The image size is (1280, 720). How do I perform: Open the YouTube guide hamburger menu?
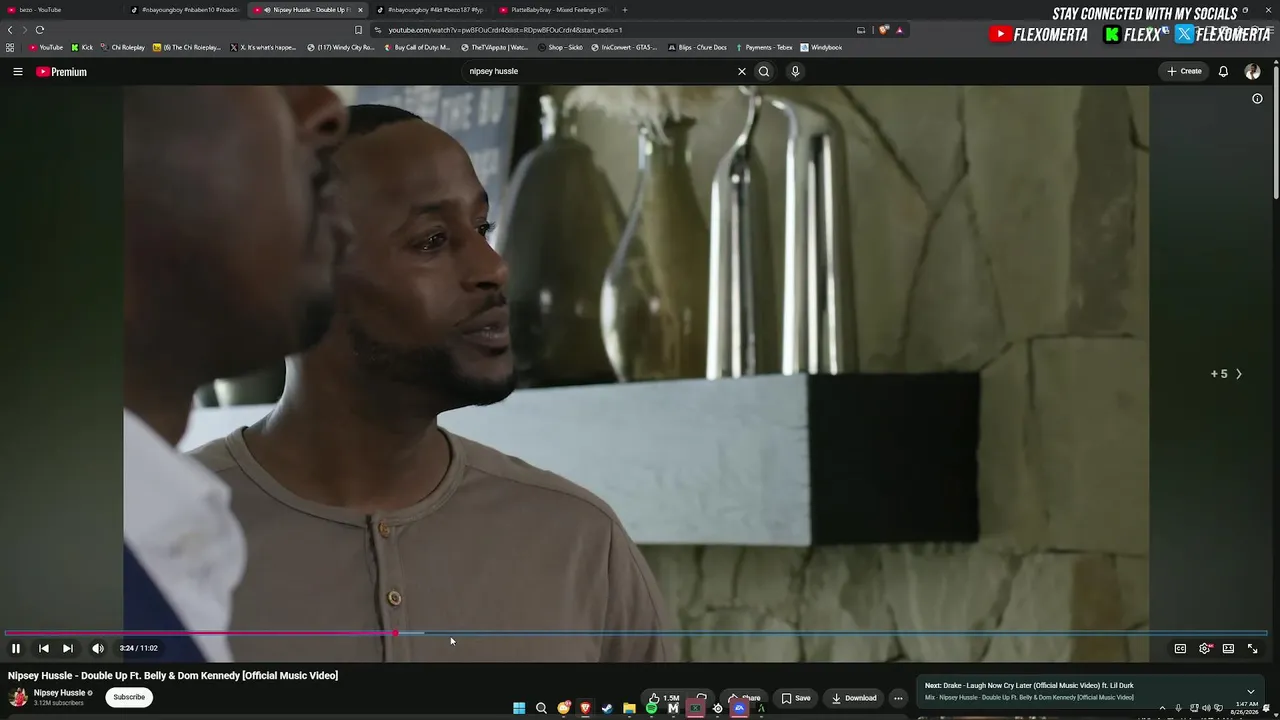pyautogui.click(x=18, y=72)
